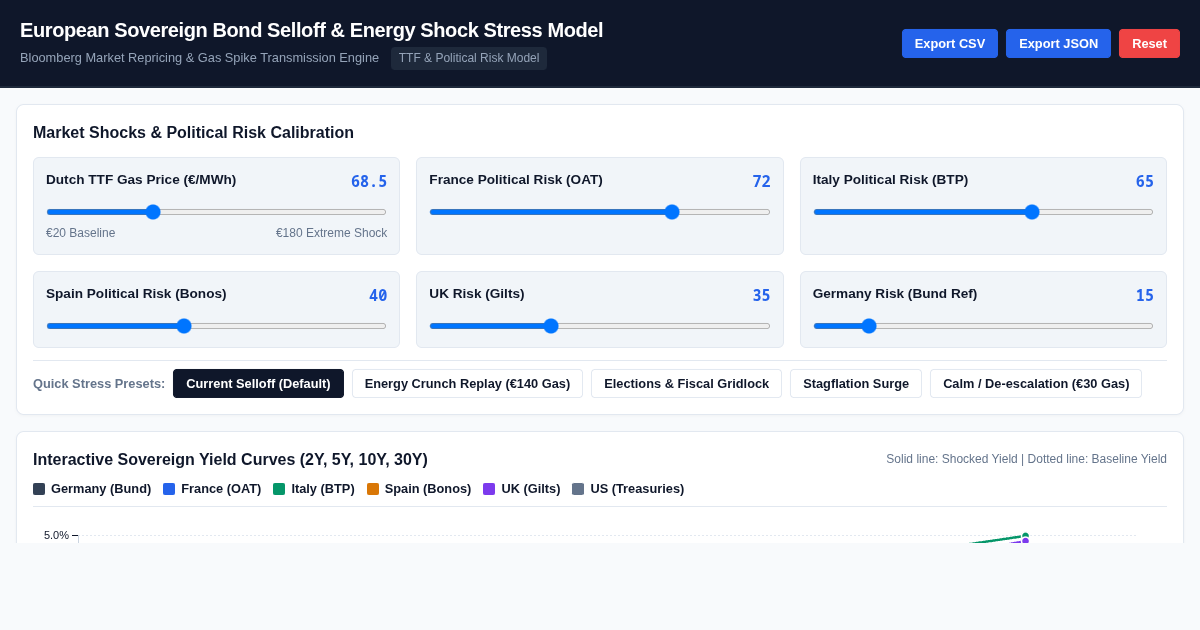1200x630 pixels.
Task: Click the Bloomberg Market Repricing subtitle
Action: 199,58
